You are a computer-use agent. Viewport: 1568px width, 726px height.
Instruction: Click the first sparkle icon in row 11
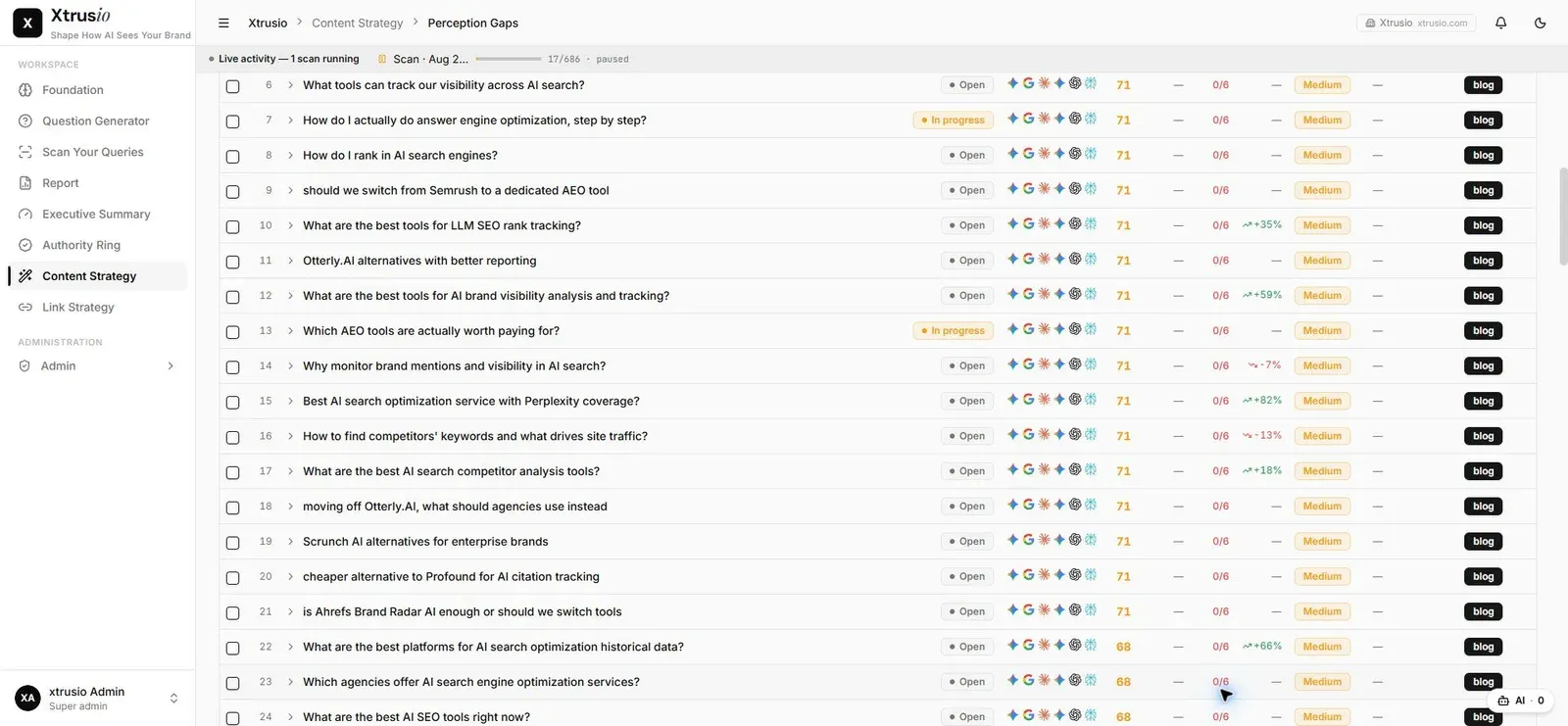click(1012, 260)
